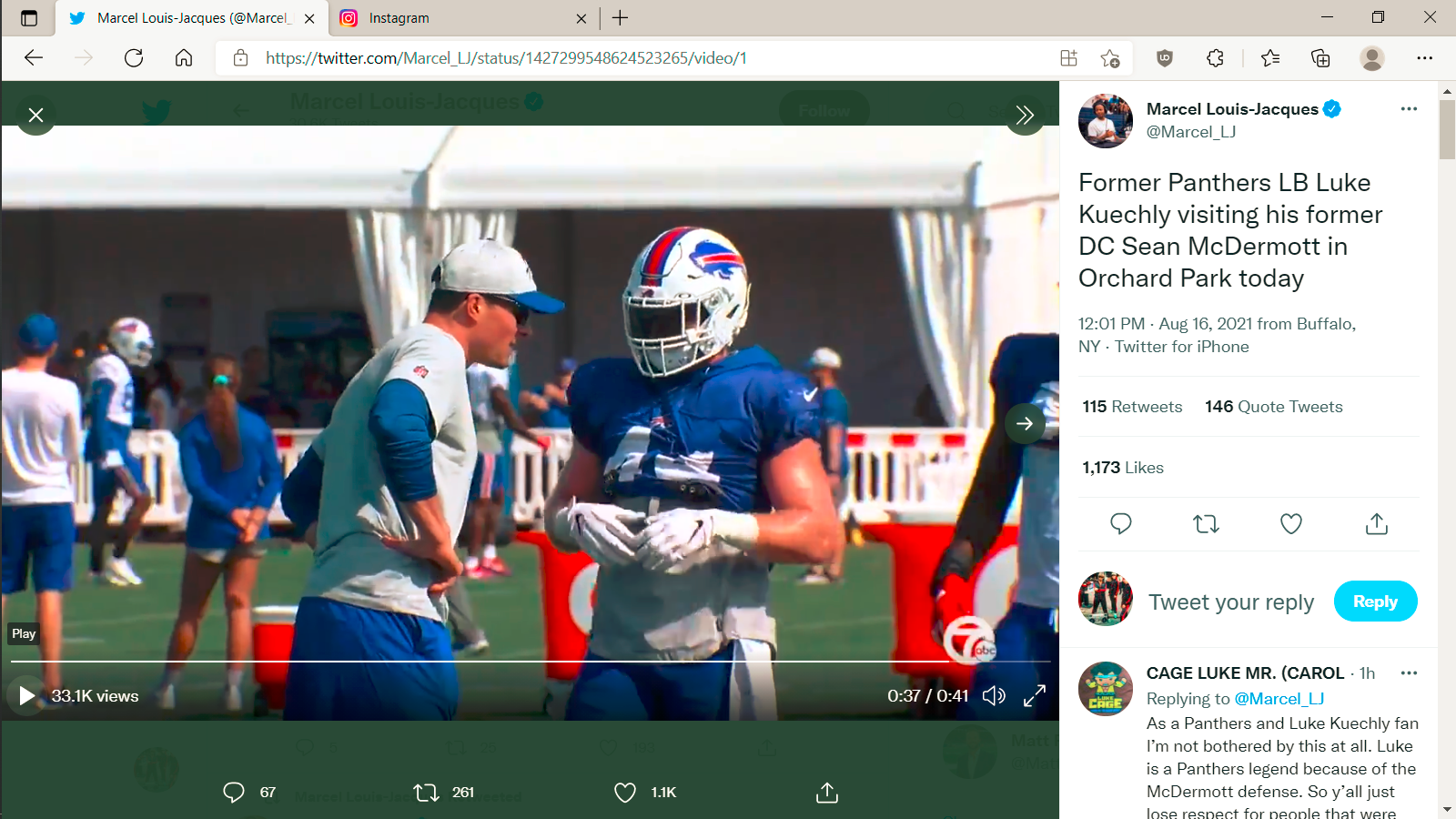Open tab actions menu icon

[29, 18]
